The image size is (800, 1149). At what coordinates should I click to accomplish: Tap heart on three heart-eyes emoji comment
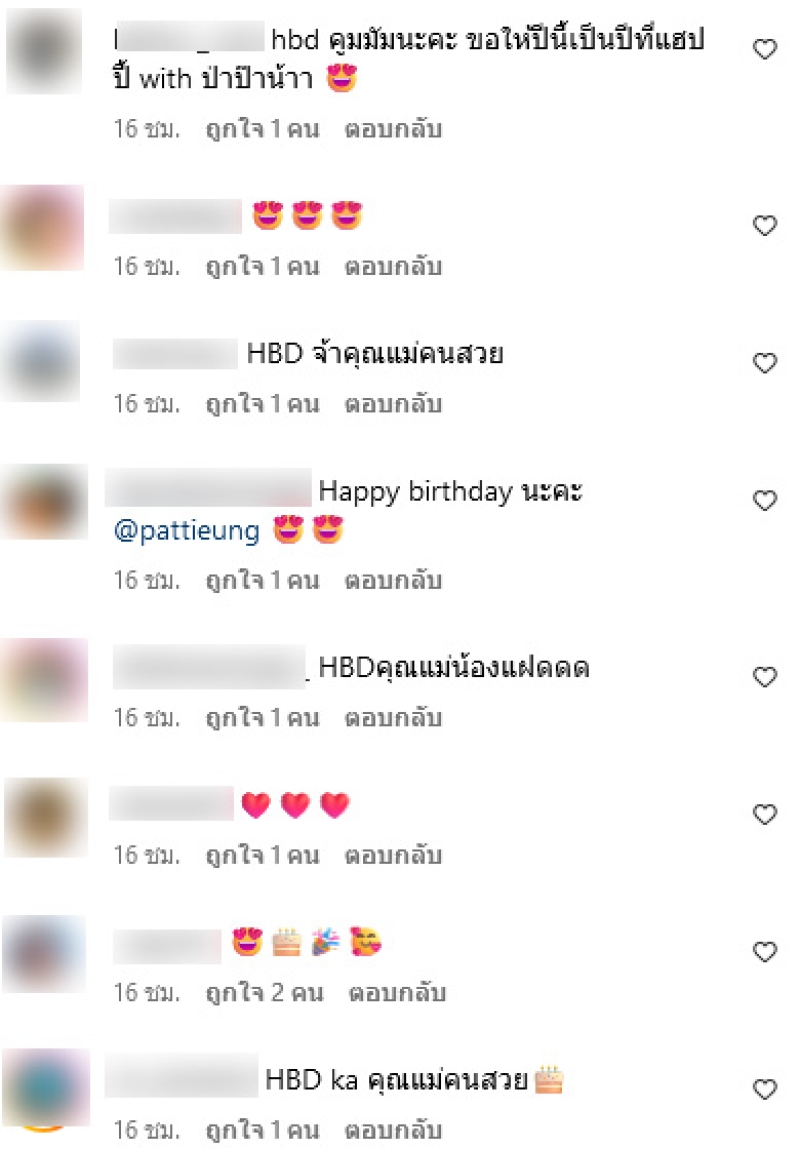coord(765,225)
